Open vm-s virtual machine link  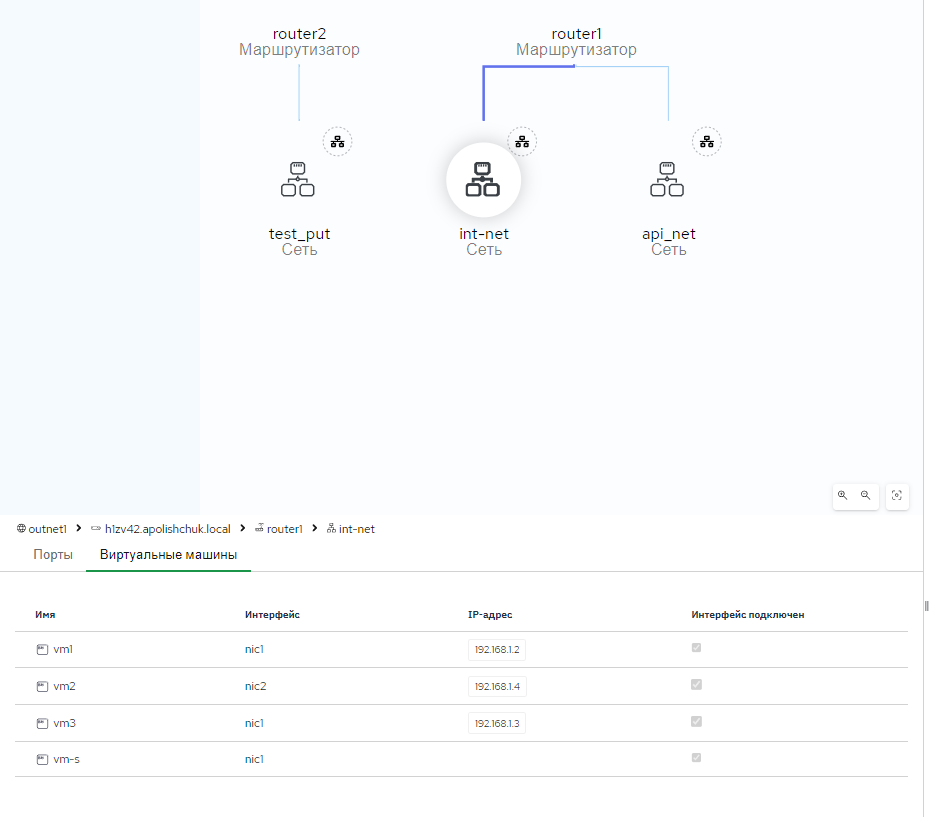[x=66, y=760]
